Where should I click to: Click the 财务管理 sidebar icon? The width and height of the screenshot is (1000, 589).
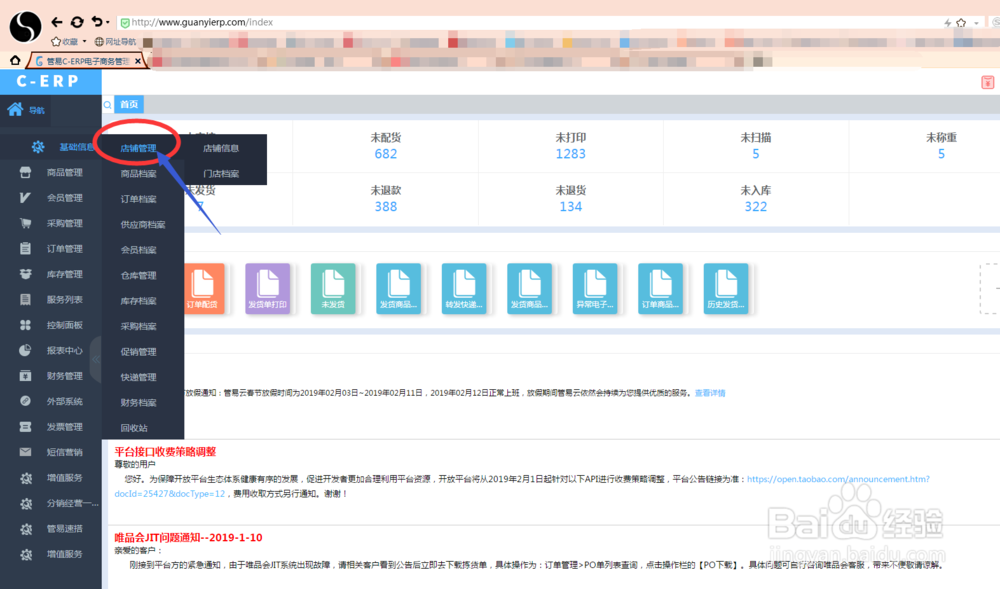click(26, 375)
